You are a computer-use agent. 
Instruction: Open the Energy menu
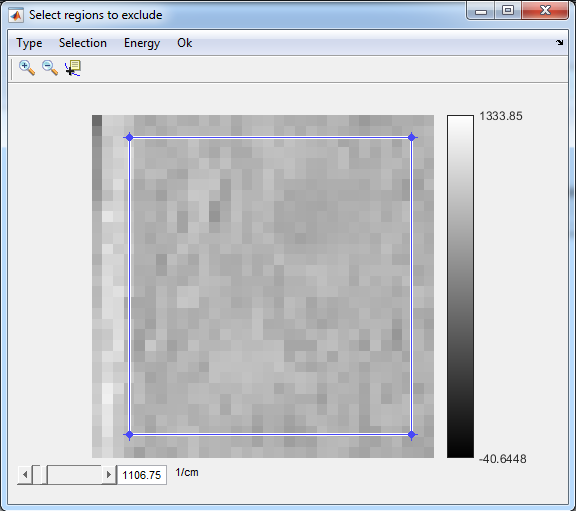(142, 43)
